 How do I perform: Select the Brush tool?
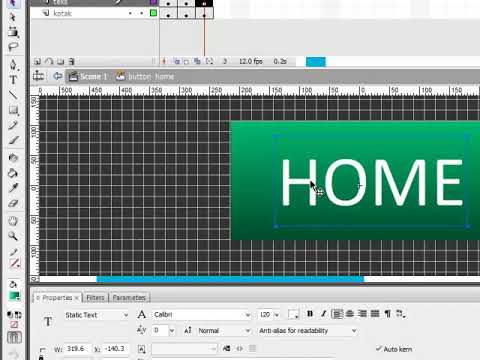click(13, 140)
